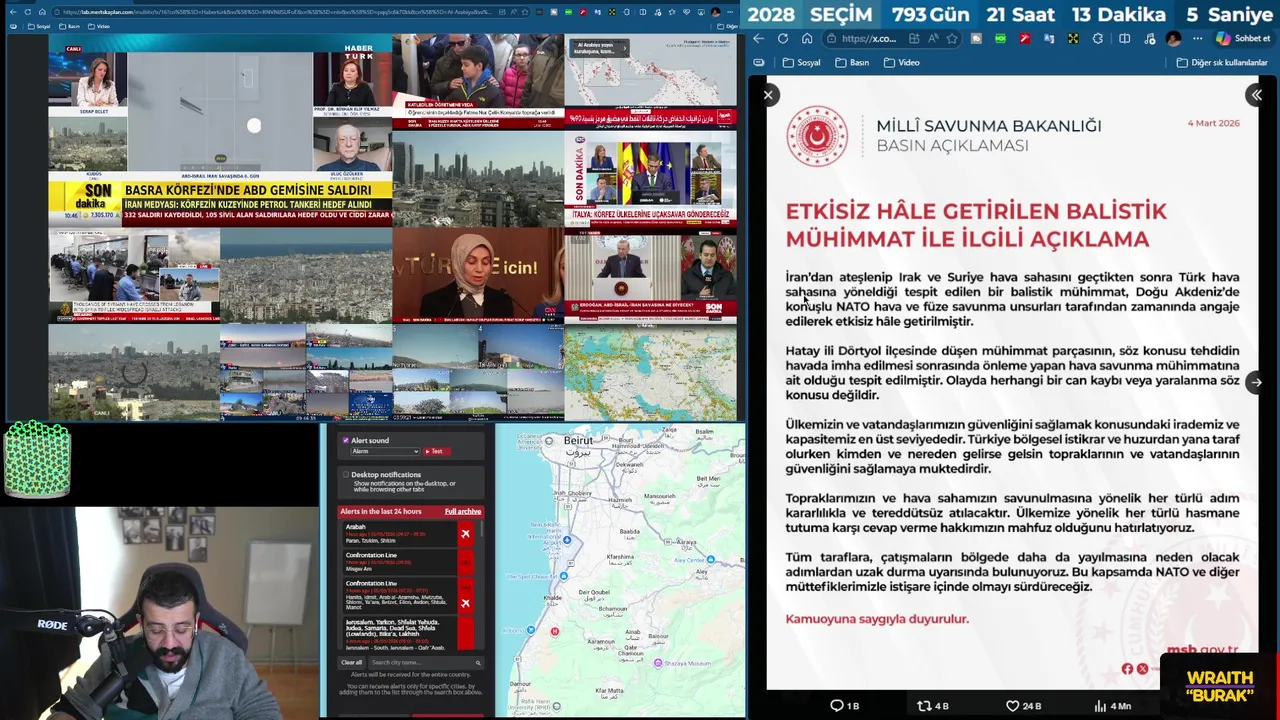The image size is (1280, 720).
Task: Open split screen in right browser
Action: (x=1124, y=39)
